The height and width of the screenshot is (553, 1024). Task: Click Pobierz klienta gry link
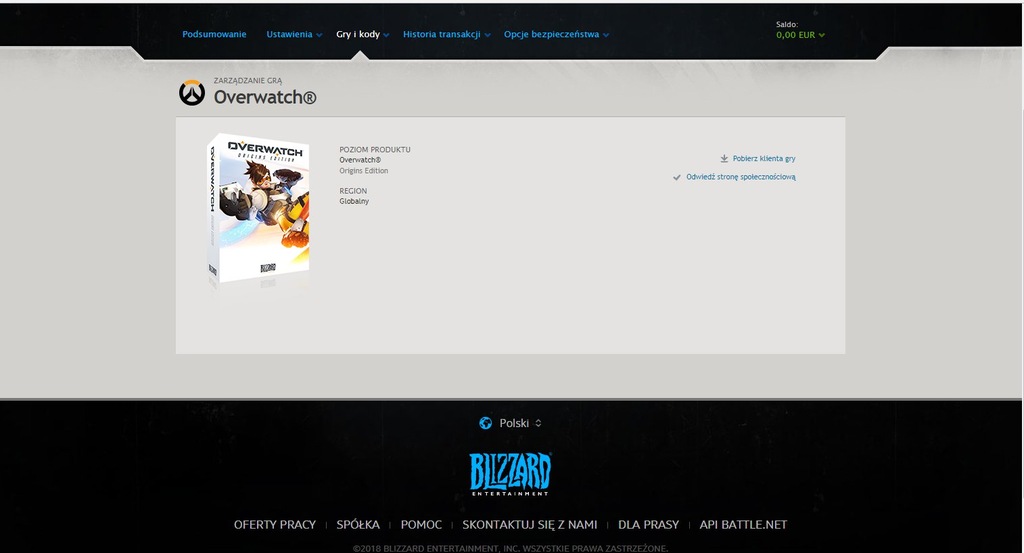(764, 159)
